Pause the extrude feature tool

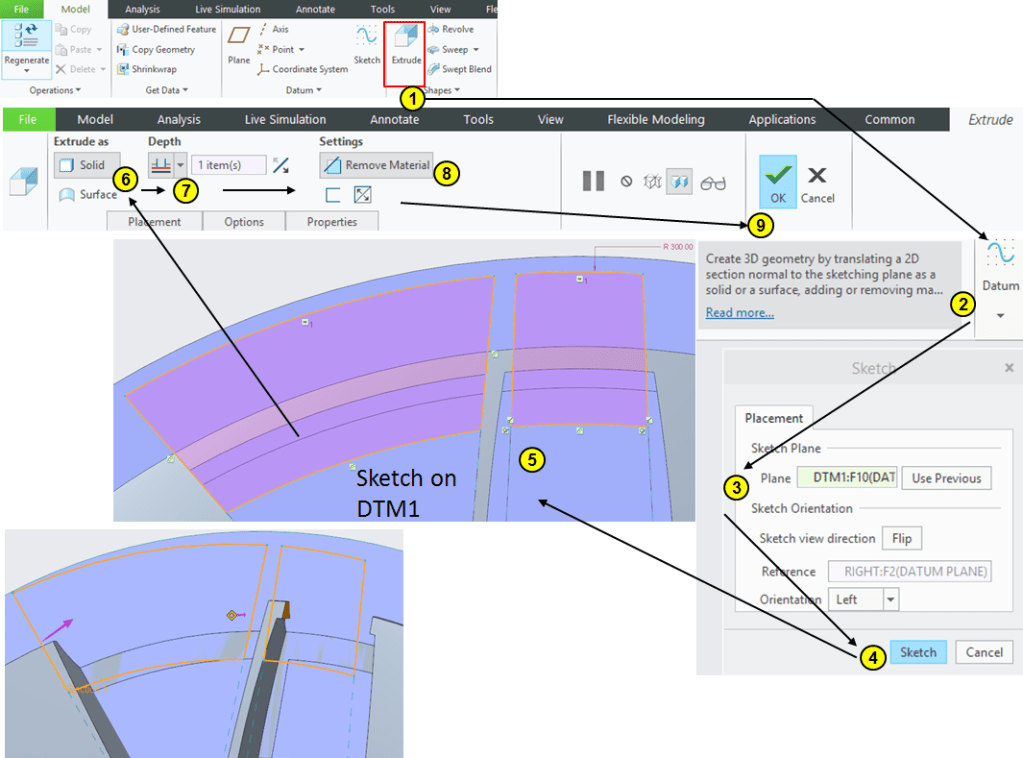[x=593, y=182]
